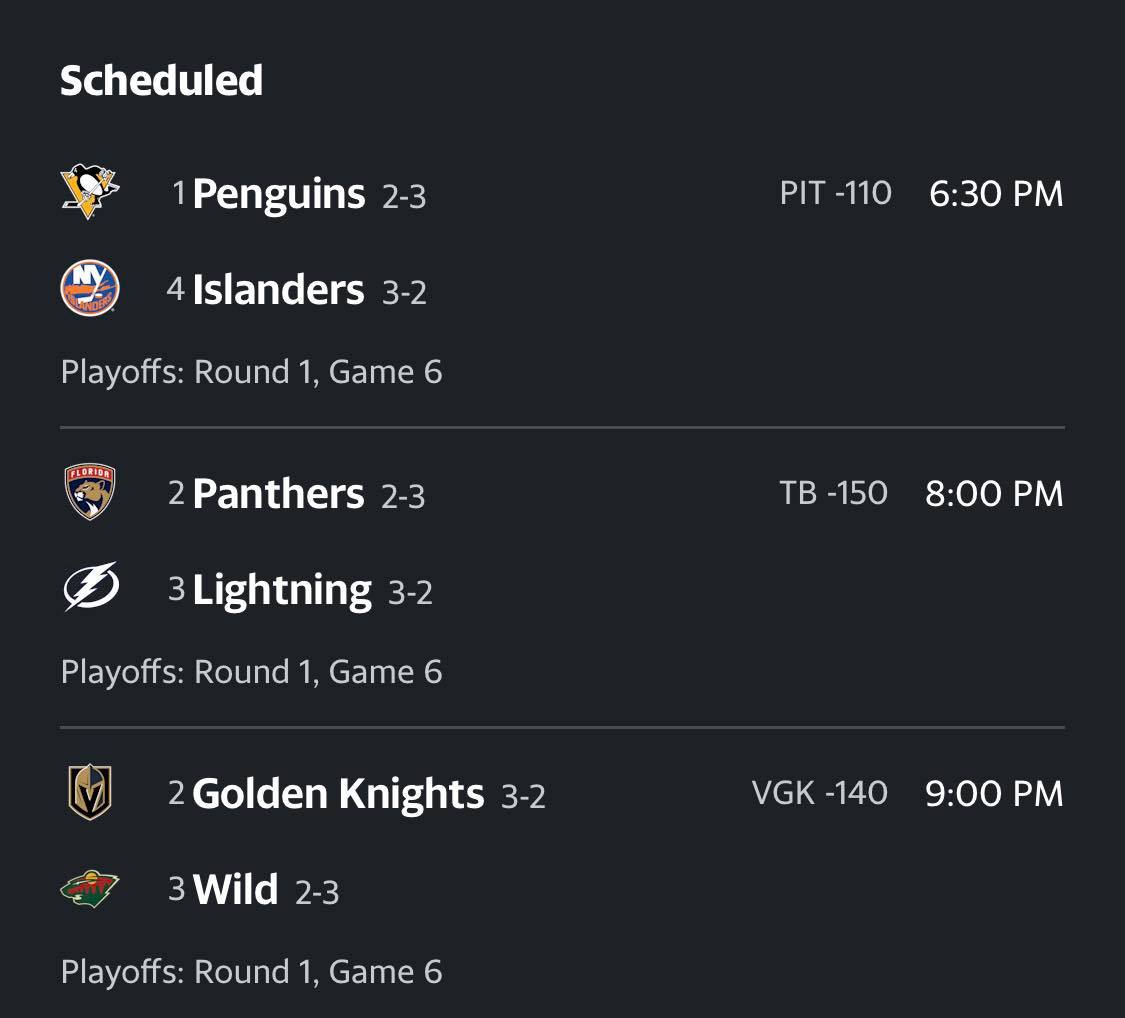
Task: Click the New York Islanders logo
Action: click(x=90, y=288)
